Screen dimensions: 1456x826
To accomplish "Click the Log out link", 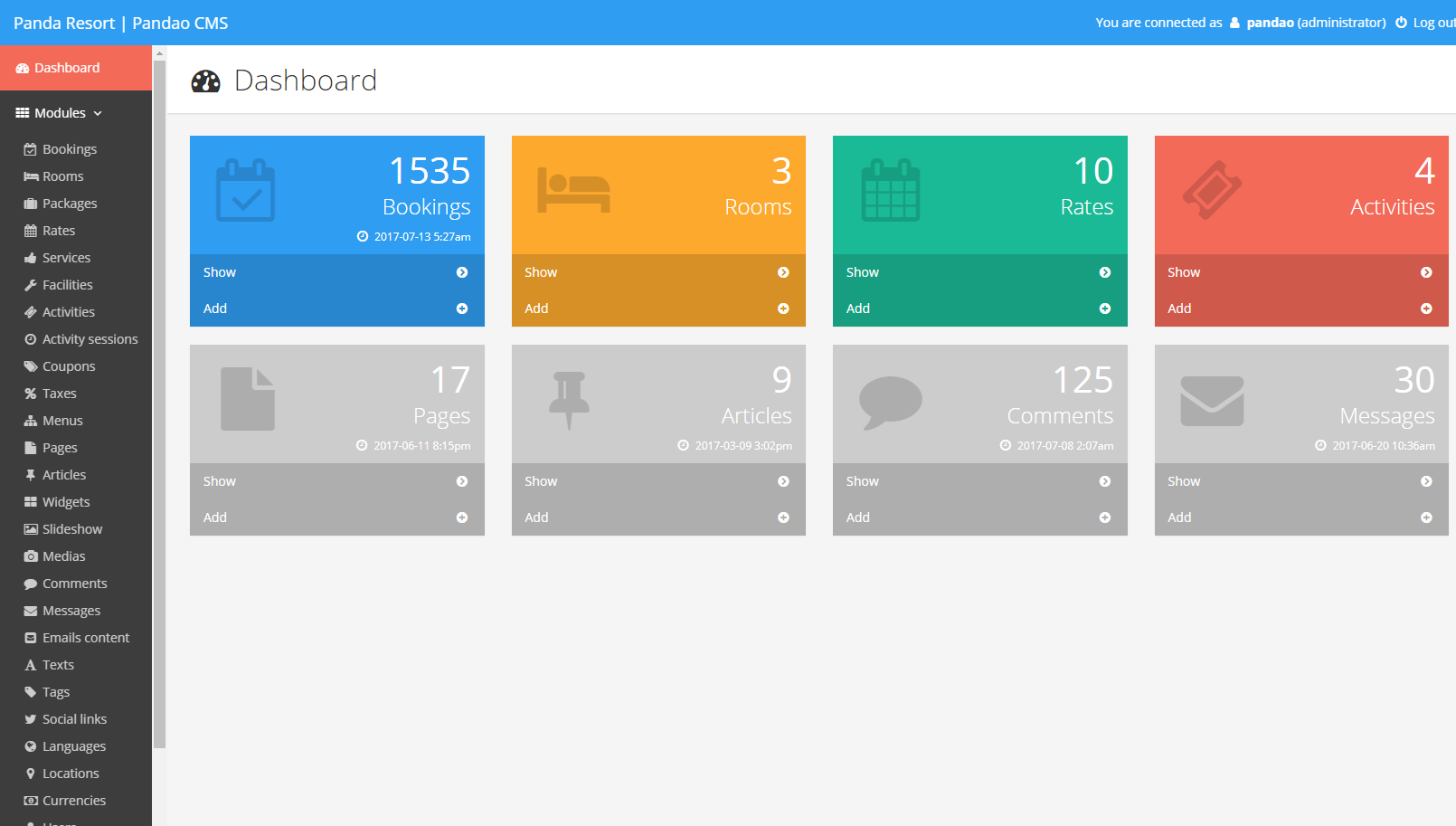I will coord(1433,23).
